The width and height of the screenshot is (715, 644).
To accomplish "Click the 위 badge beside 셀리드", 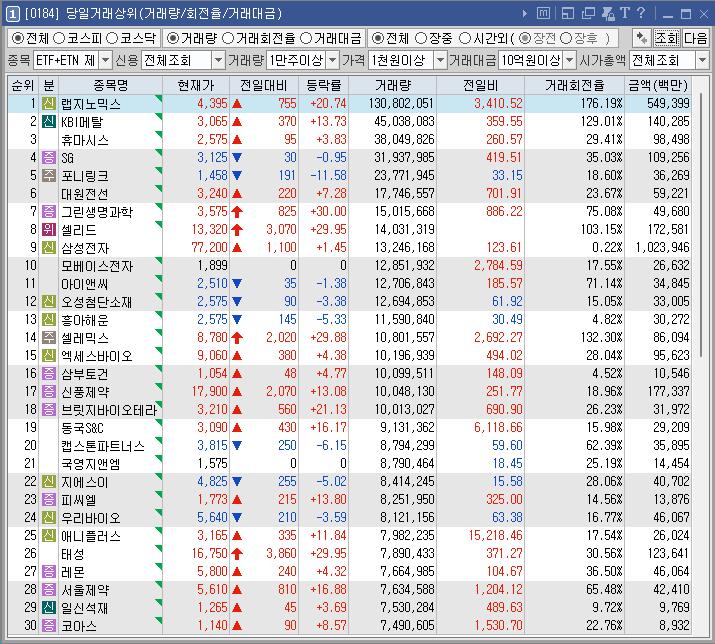I will coord(49,229).
